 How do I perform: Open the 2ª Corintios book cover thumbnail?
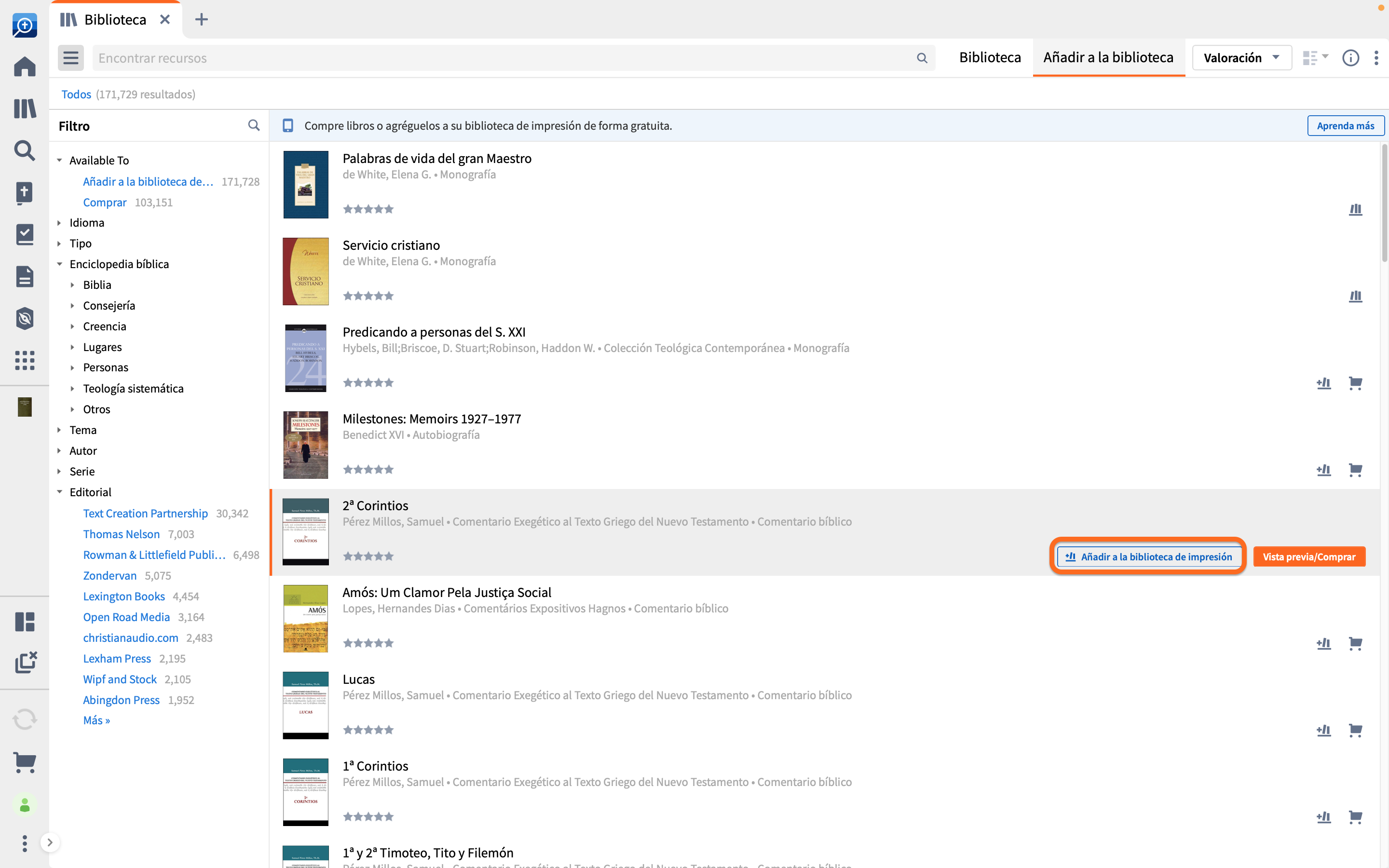point(305,531)
